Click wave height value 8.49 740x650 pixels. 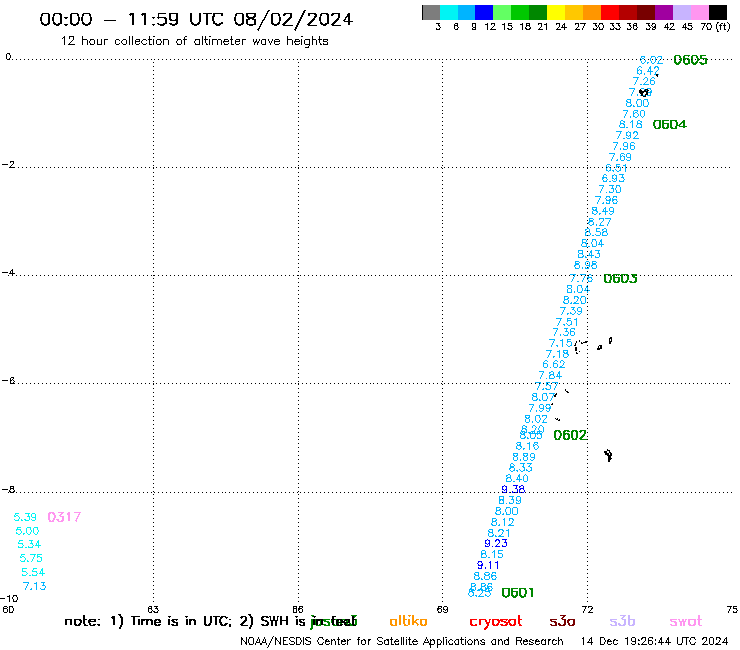point(603,211)
